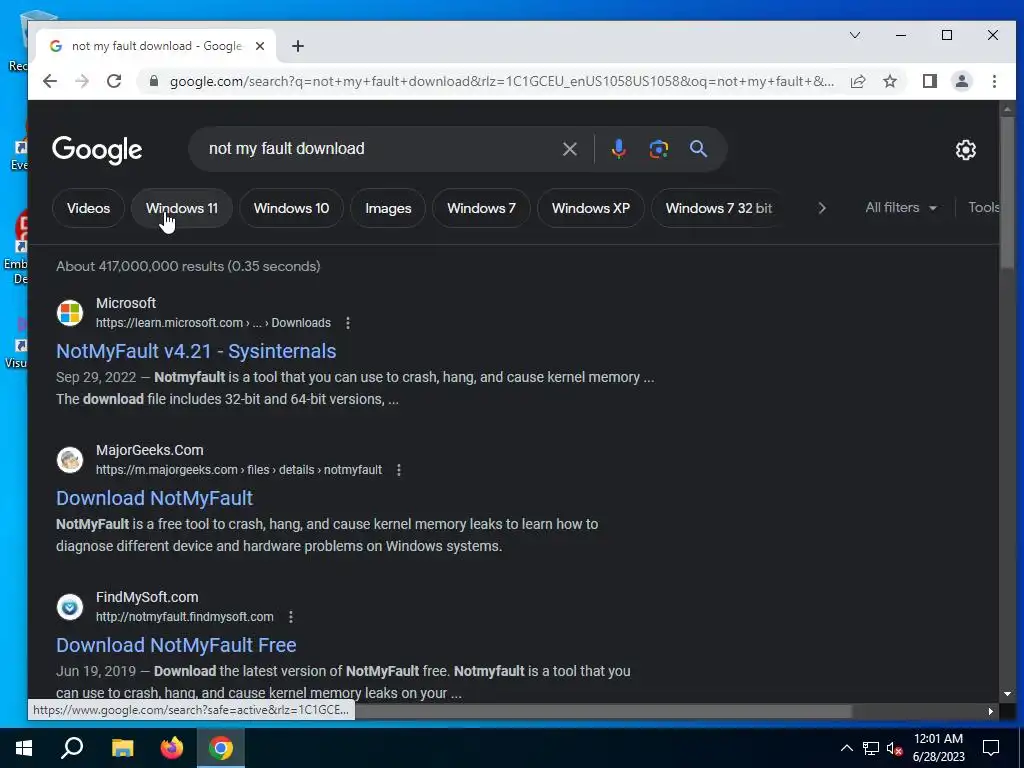Open the Tools option

tap(984, 208)
